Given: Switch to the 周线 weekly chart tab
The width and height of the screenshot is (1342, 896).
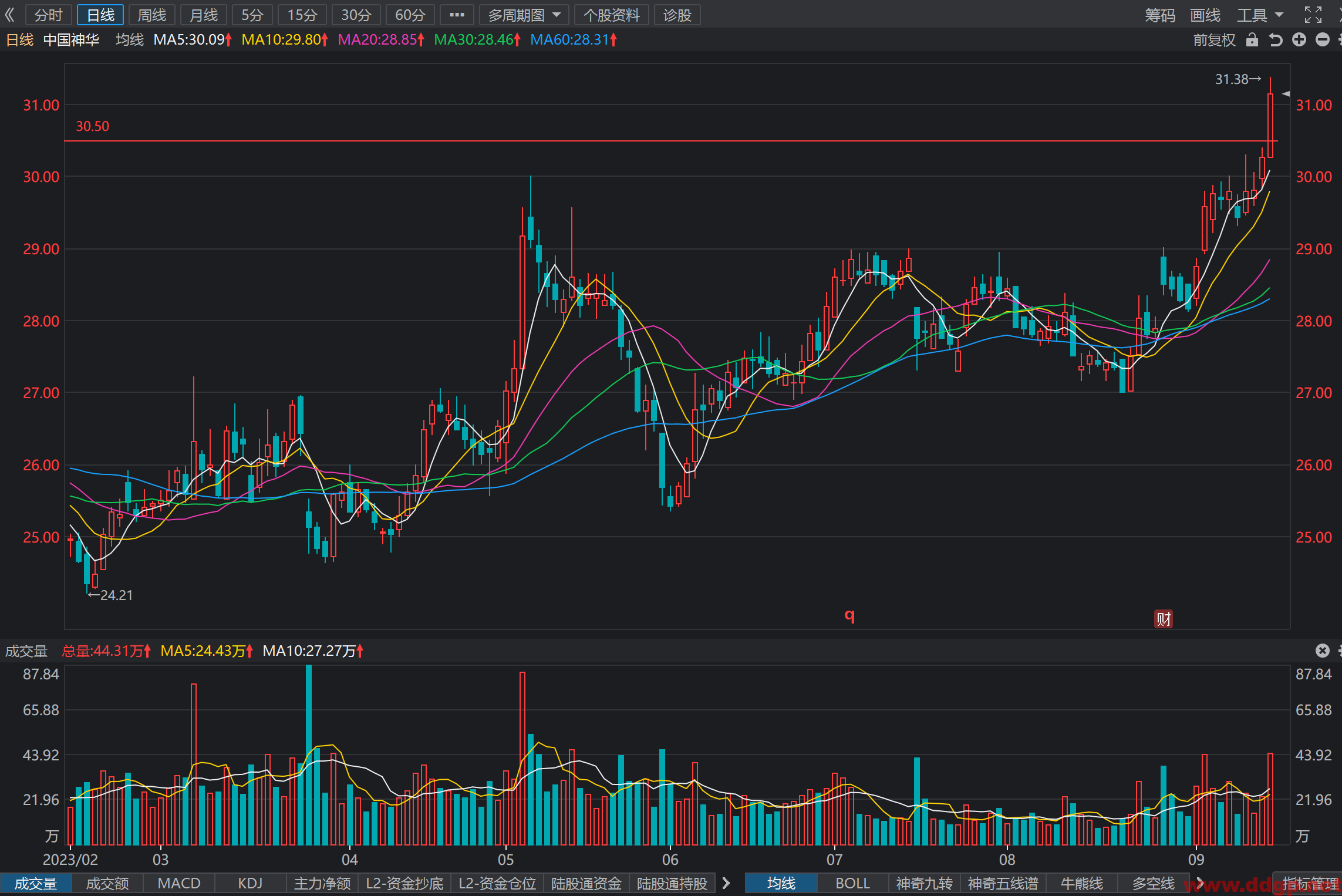Looking at the screenshot, I should (152, 15).
